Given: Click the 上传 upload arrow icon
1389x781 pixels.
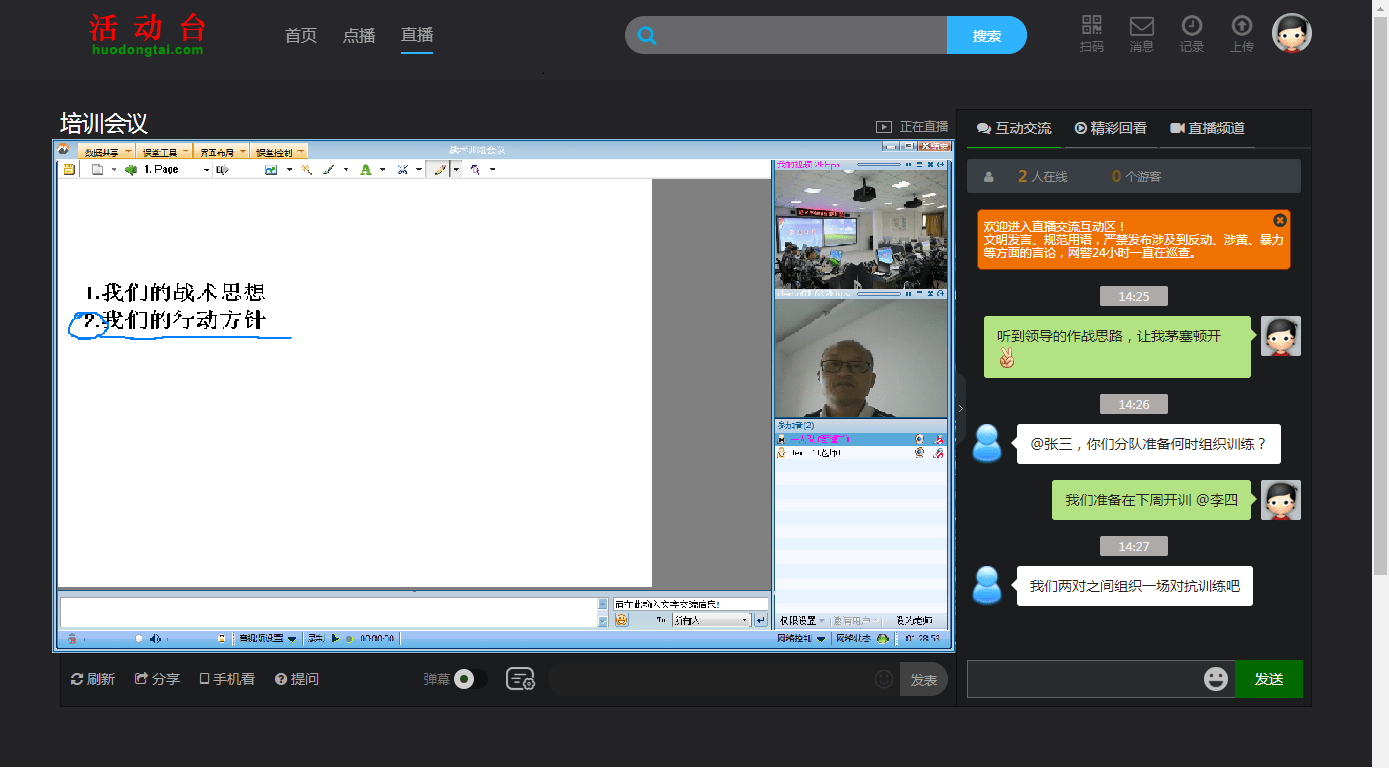Looking at the screenshot, I should click(1241, 27).
